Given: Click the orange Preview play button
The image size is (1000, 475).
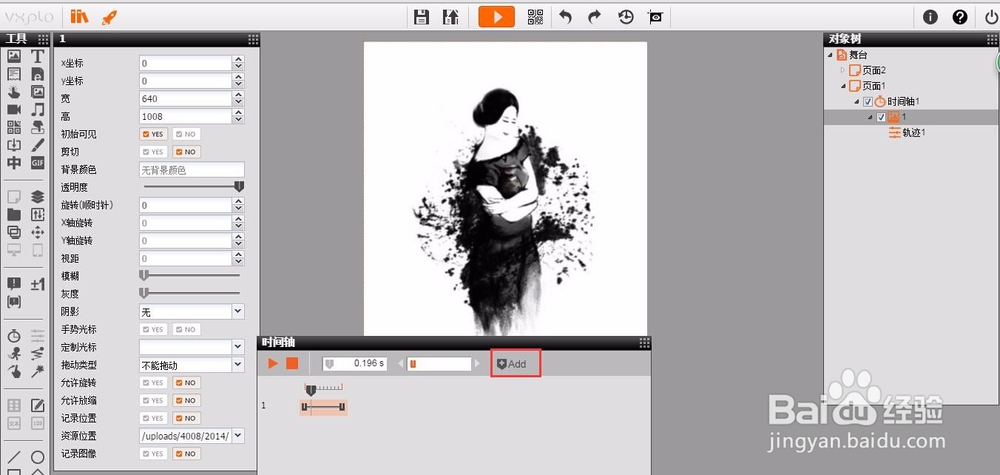Looking at the screenshot, I should [x=496, y=17].
